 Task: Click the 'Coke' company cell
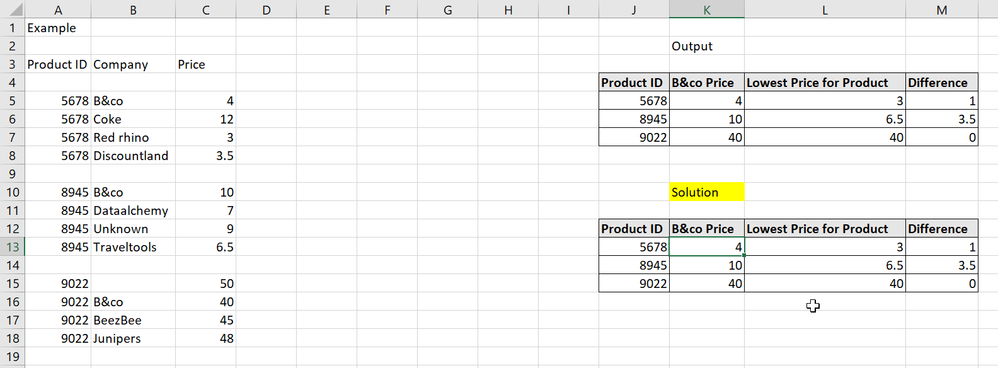coord(133,119)
